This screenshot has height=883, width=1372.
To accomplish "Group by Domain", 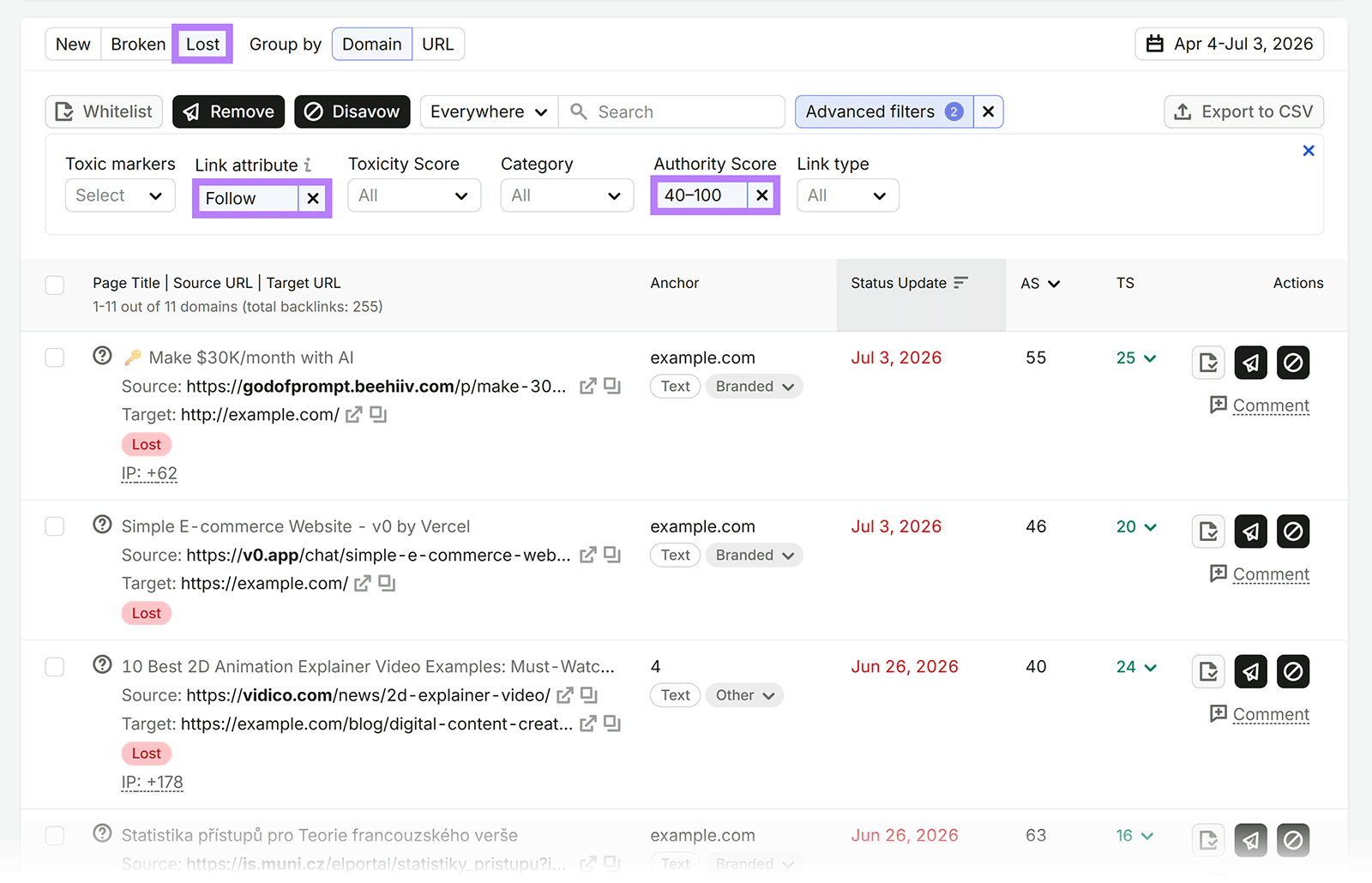I will 372,44.
